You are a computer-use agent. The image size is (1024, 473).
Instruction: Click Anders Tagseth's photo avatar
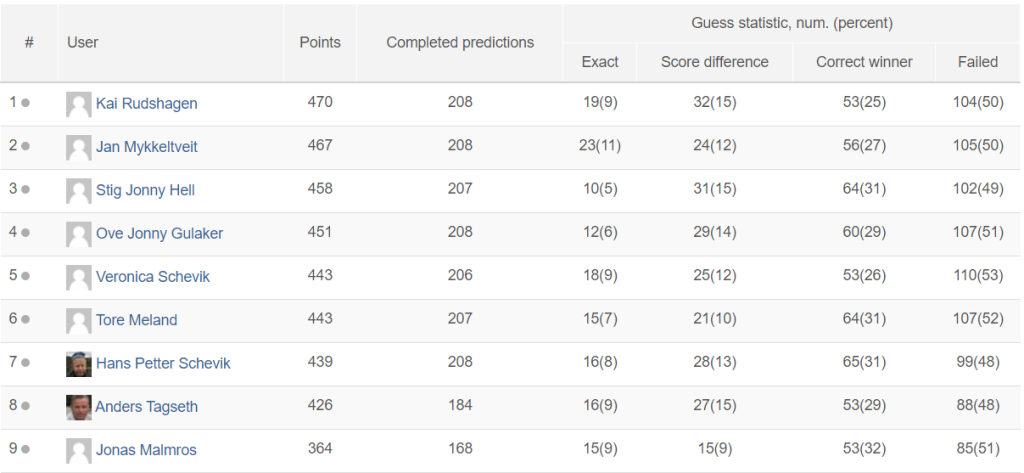point(78,407)
